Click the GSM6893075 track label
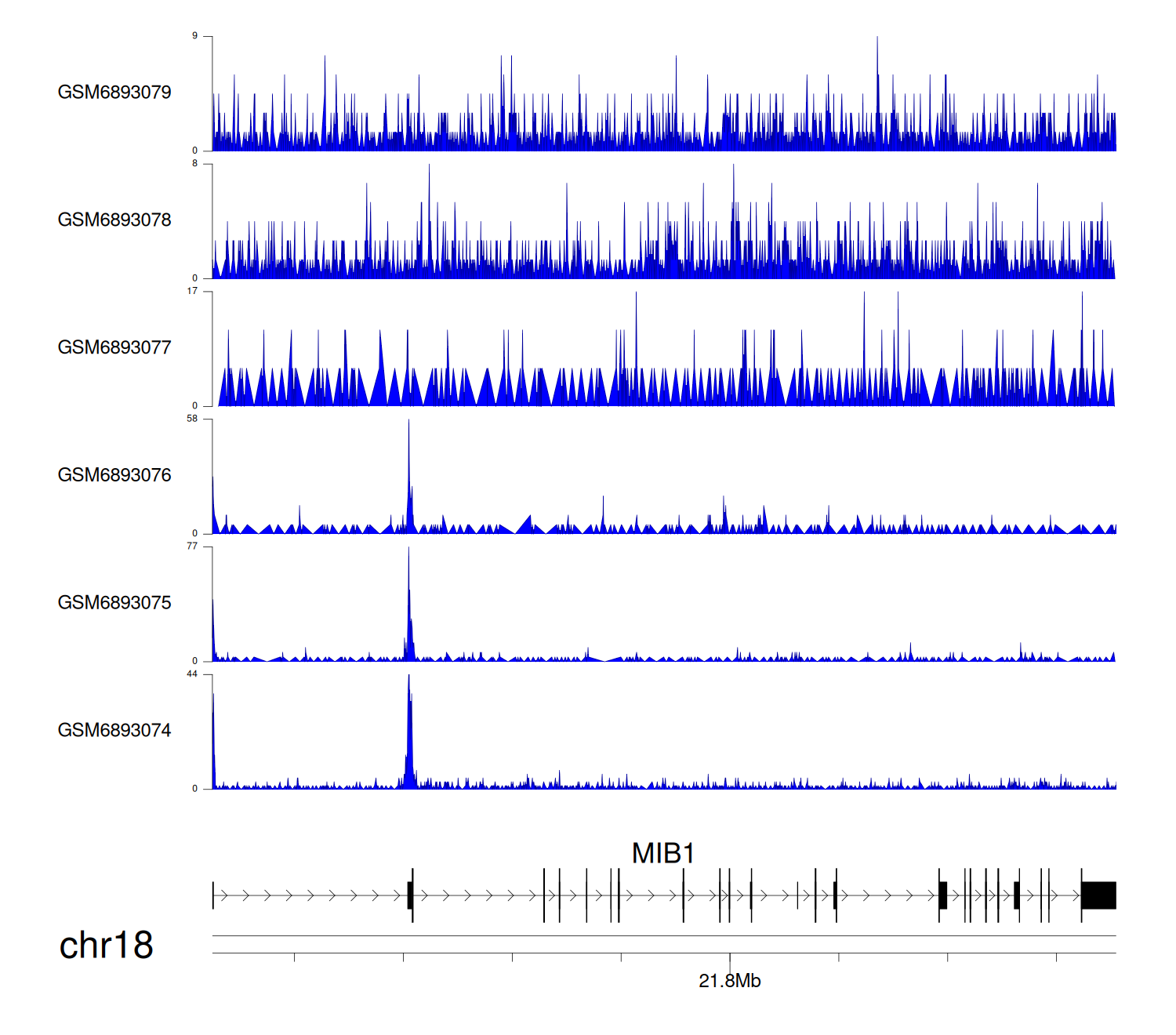Screen dimensions: 1176x1035 (114, 603)
